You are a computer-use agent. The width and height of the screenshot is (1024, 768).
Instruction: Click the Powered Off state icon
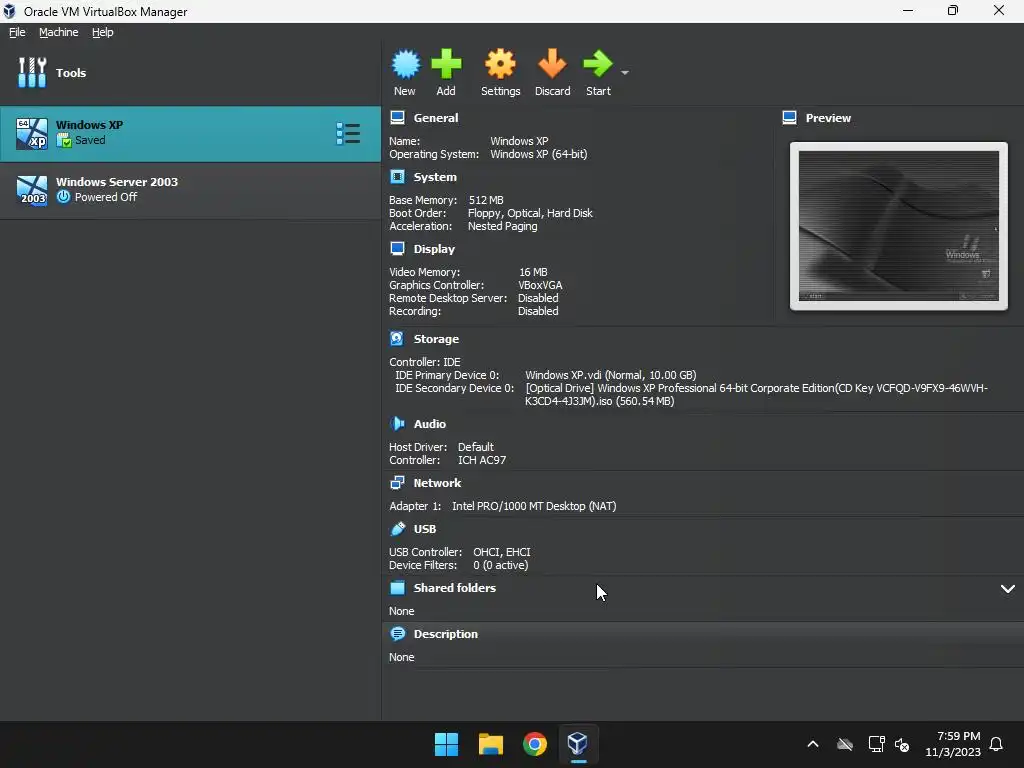click(63, 197)
